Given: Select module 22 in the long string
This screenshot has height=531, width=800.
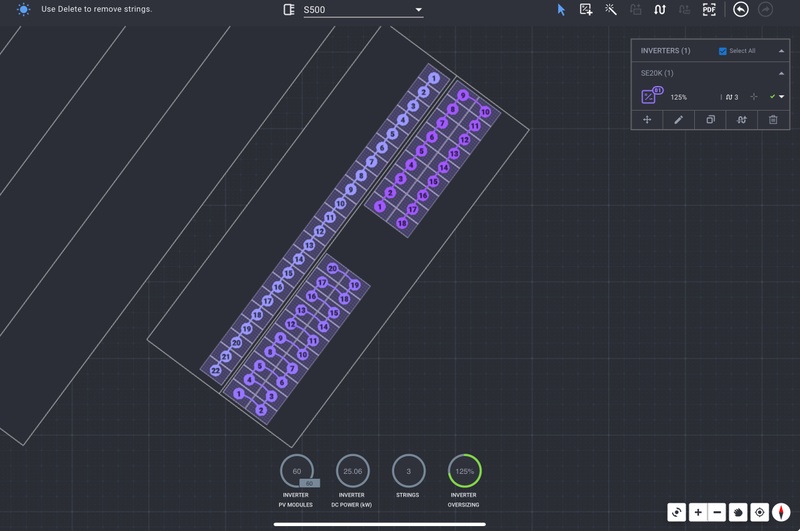Looking at the screenshot, I should click(215, 371).
